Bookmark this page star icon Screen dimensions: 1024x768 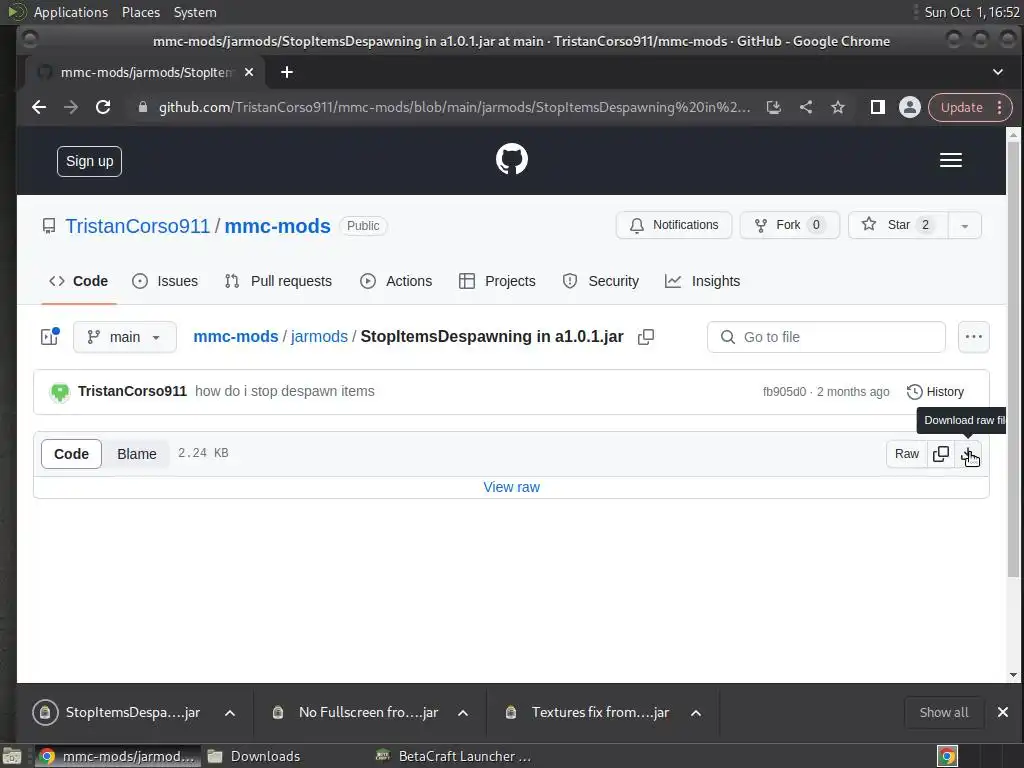pyautogui.click(x=838, y=107)
